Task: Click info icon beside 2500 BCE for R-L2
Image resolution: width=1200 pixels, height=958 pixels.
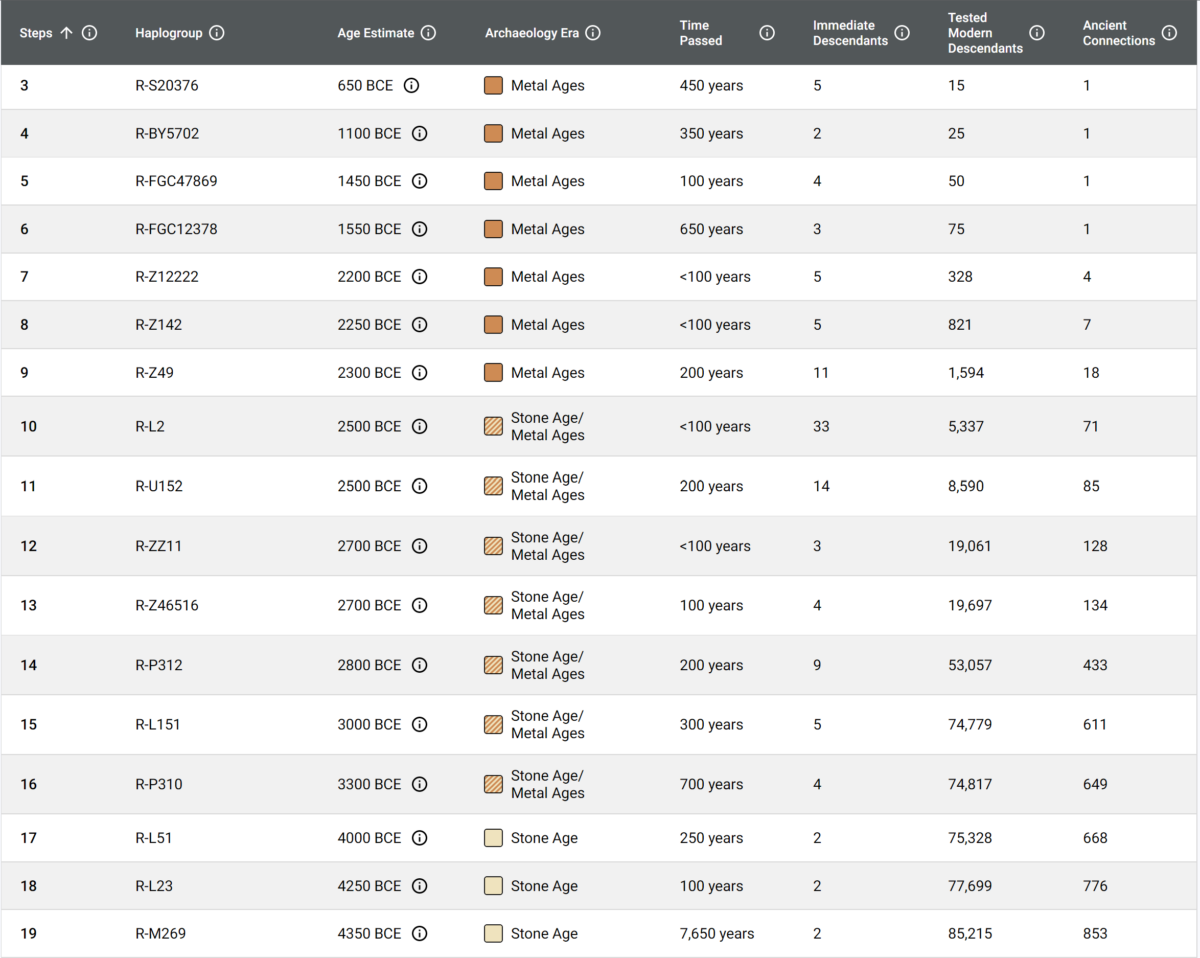Action: point(420,427)
